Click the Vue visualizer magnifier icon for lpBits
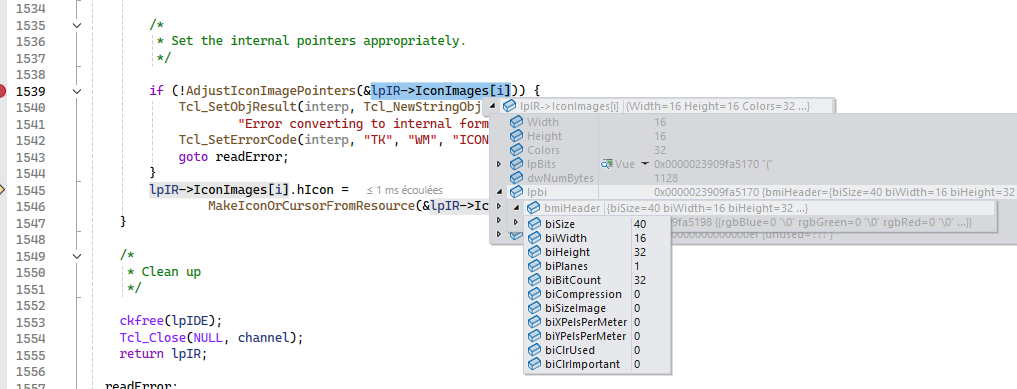The image size is (1017, 389). tap(607, 164)
